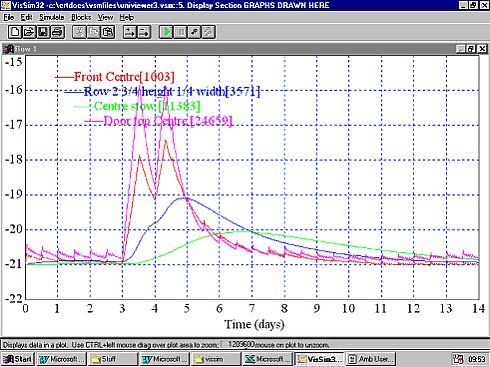Image resolution: width=490 pixels, height=367 pixels.
Task: Restore the Row 1 plot window
Action: (x=471, y=49)
